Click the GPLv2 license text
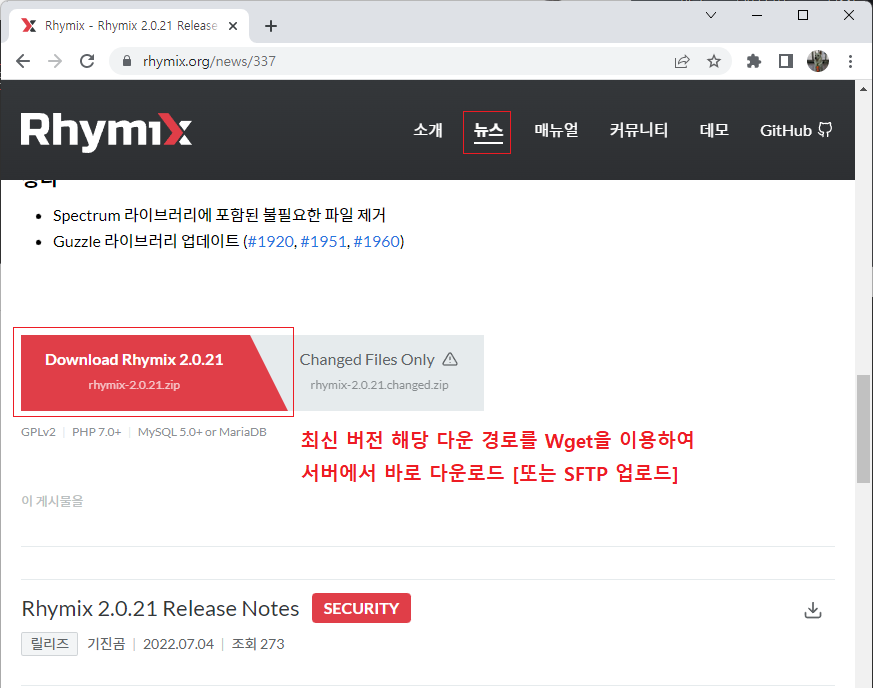The image size is (873, 688). coord(38,432)
